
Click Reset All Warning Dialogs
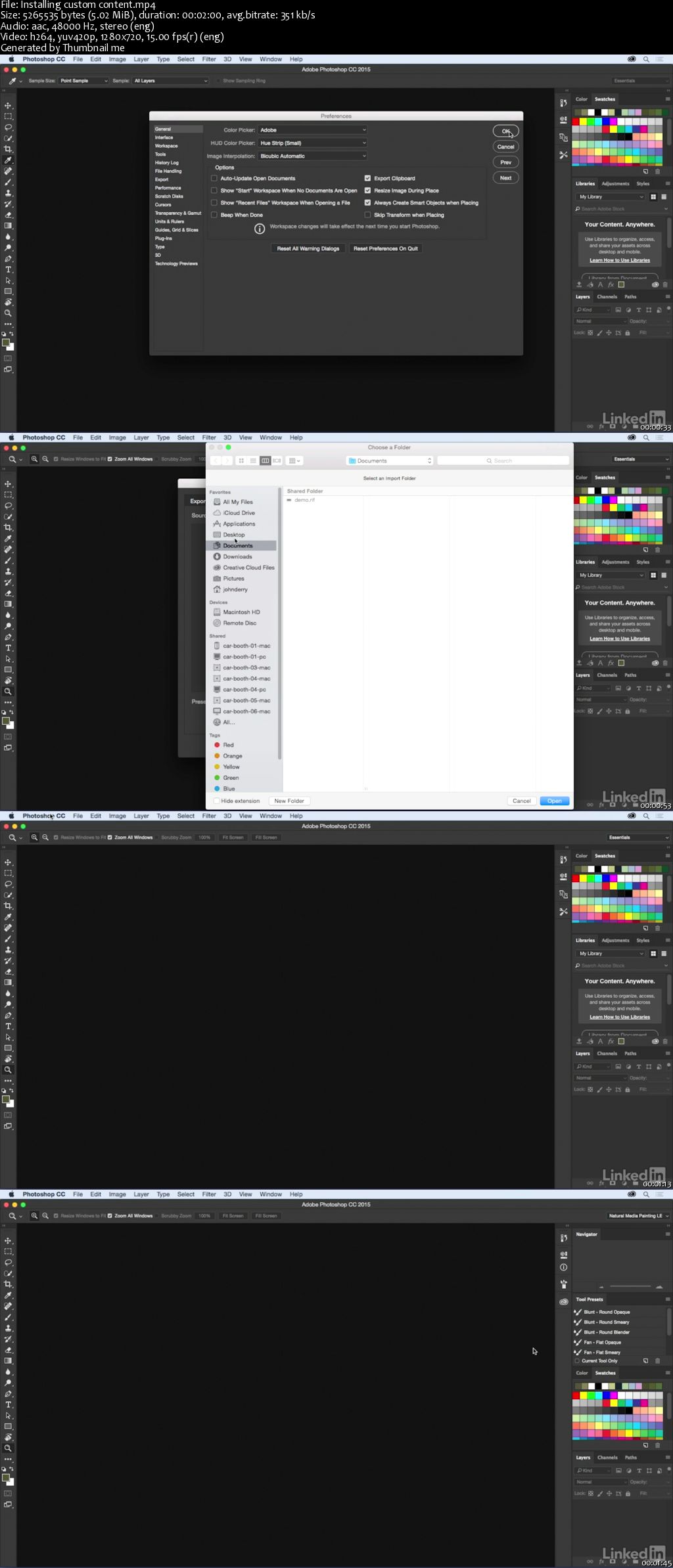308,248
